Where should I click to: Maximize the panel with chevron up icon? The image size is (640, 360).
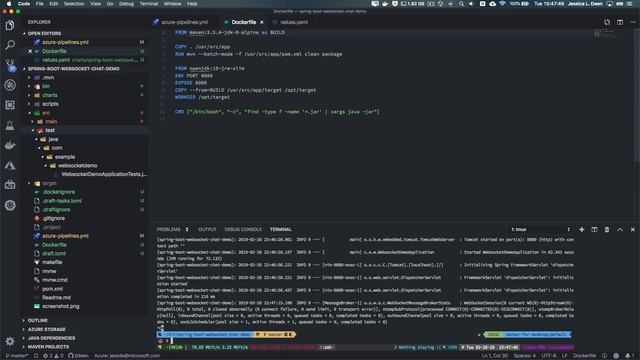pyautogui.click(x=620, y=229)
